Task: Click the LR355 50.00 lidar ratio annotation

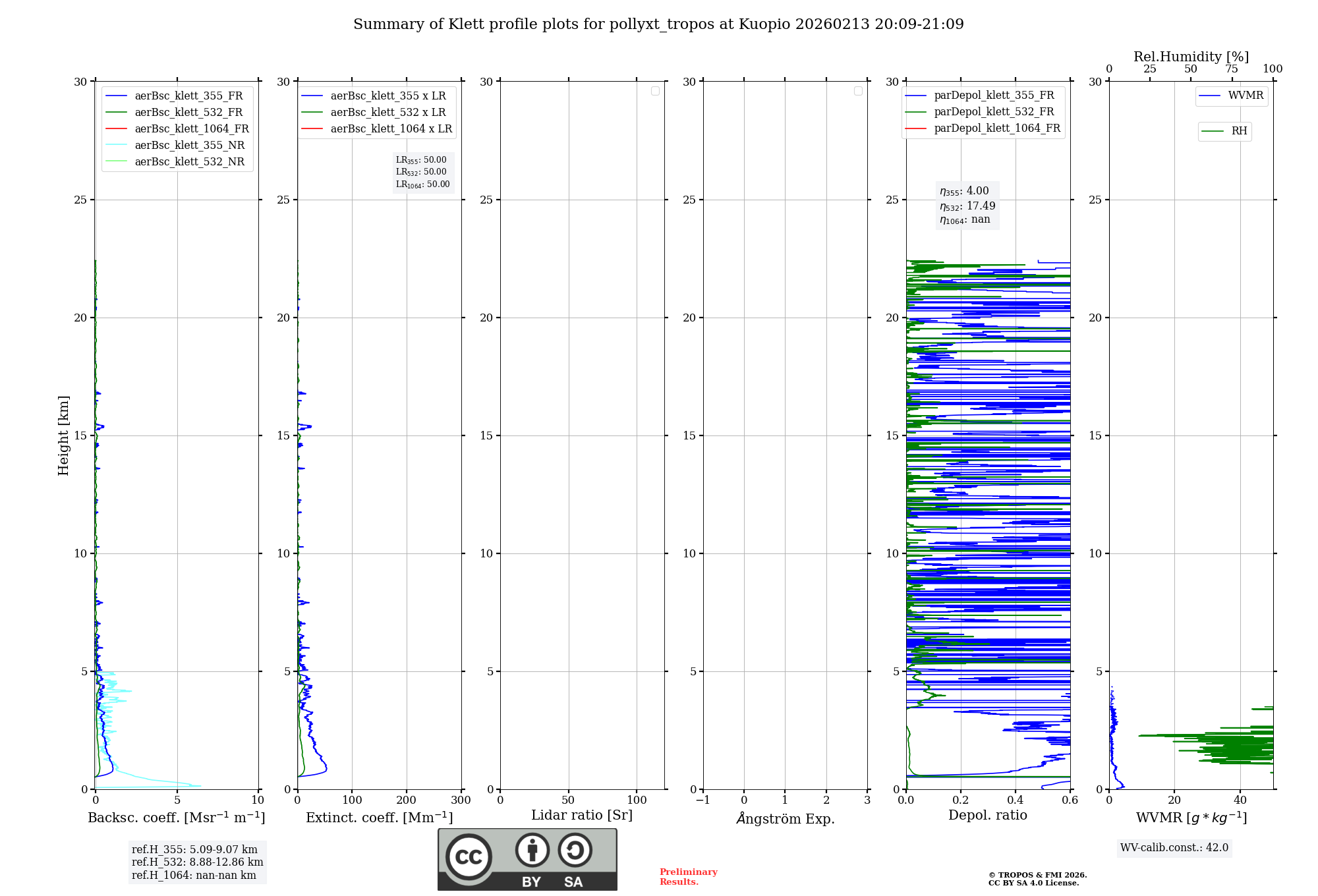Action: click(x=421, y=160)
